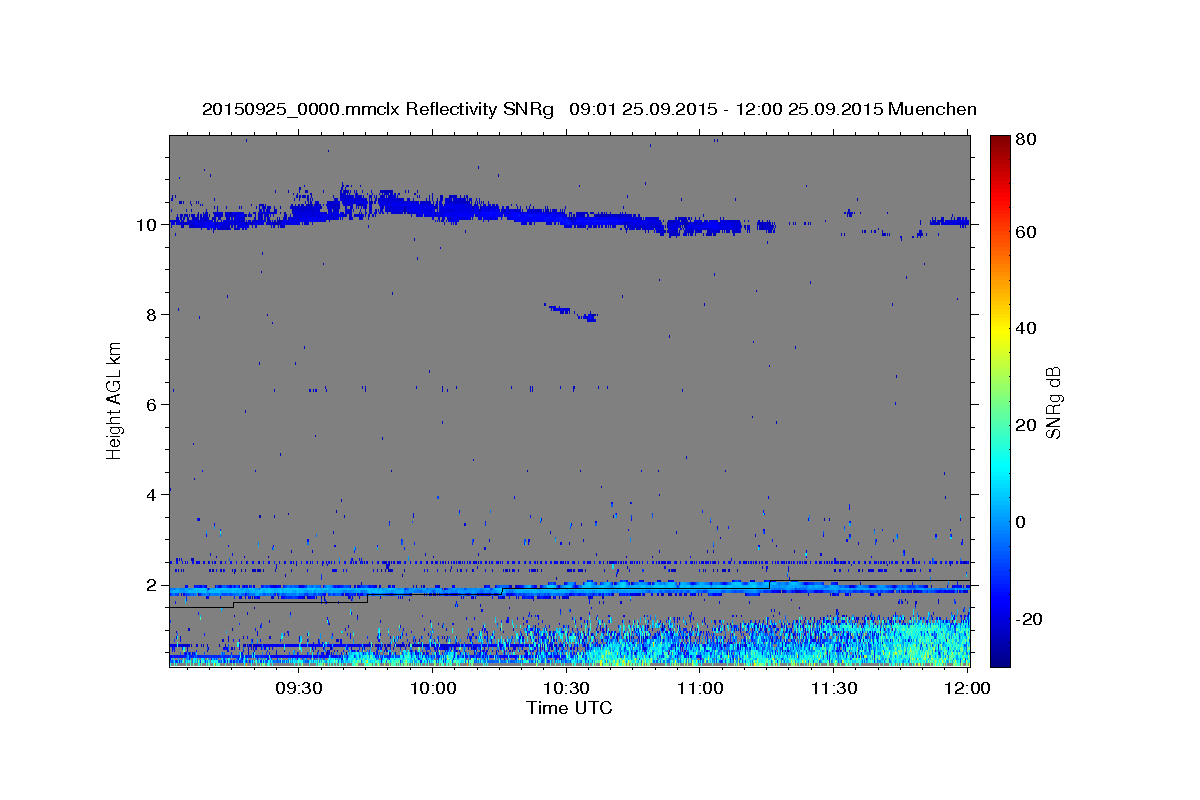Image resolution: width=1200 pixels, height=800 pixels.
Task: Click the height tick label 10
Action: click(146, 225)
